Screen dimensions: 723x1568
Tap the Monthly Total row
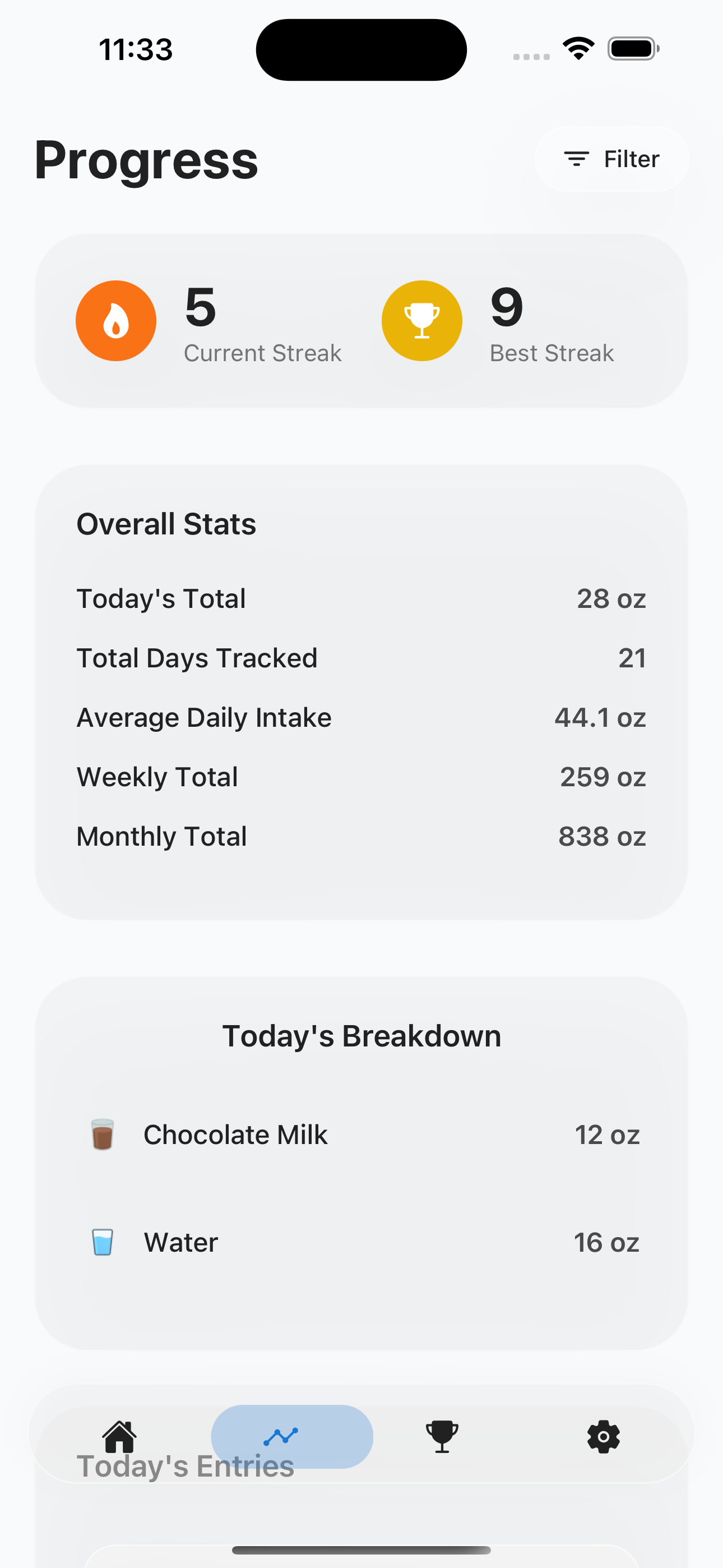tap(361, 836)
